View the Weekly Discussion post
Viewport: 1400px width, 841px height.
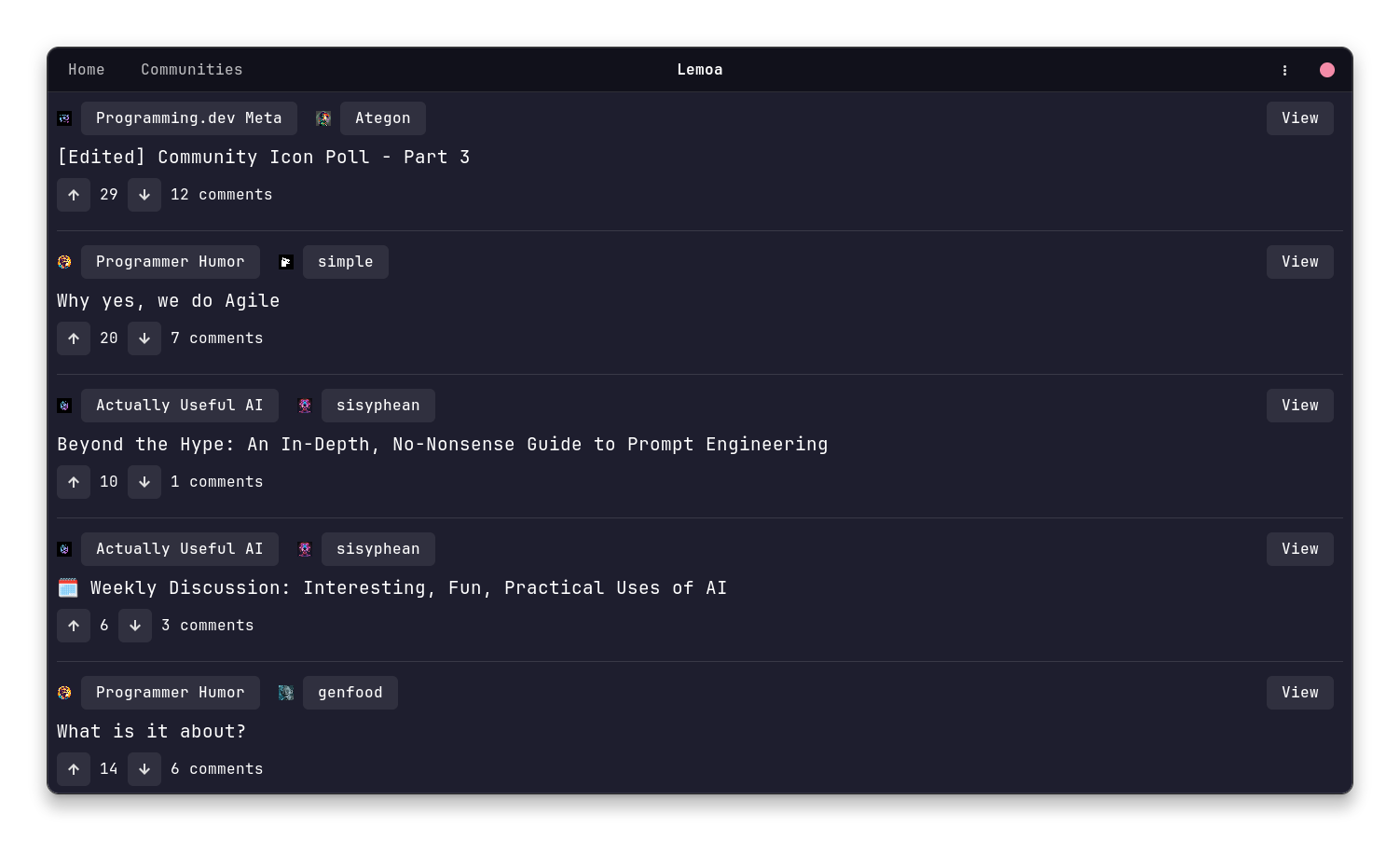point(1299,549)
